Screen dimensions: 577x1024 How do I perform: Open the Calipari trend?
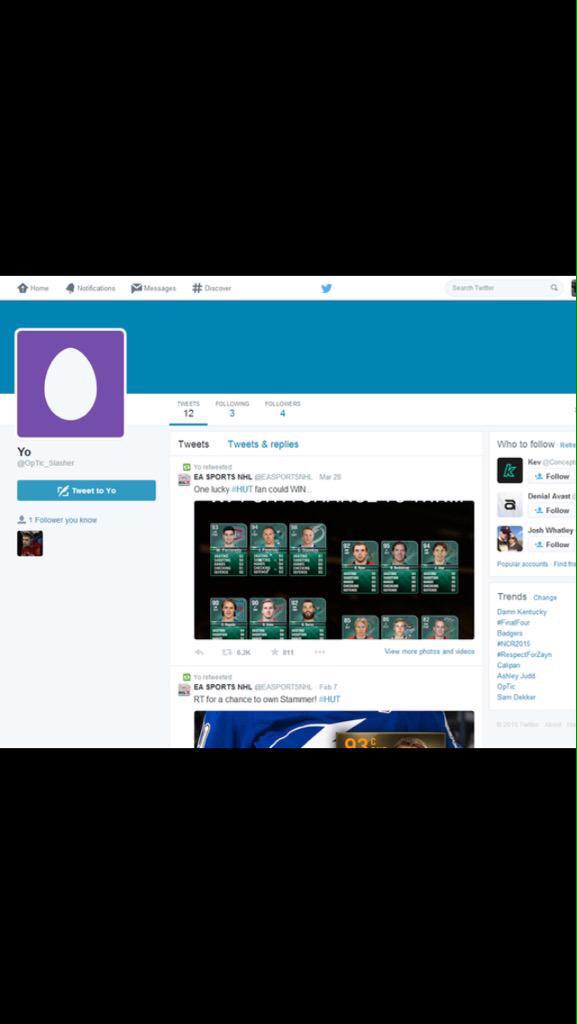[508, 665]
